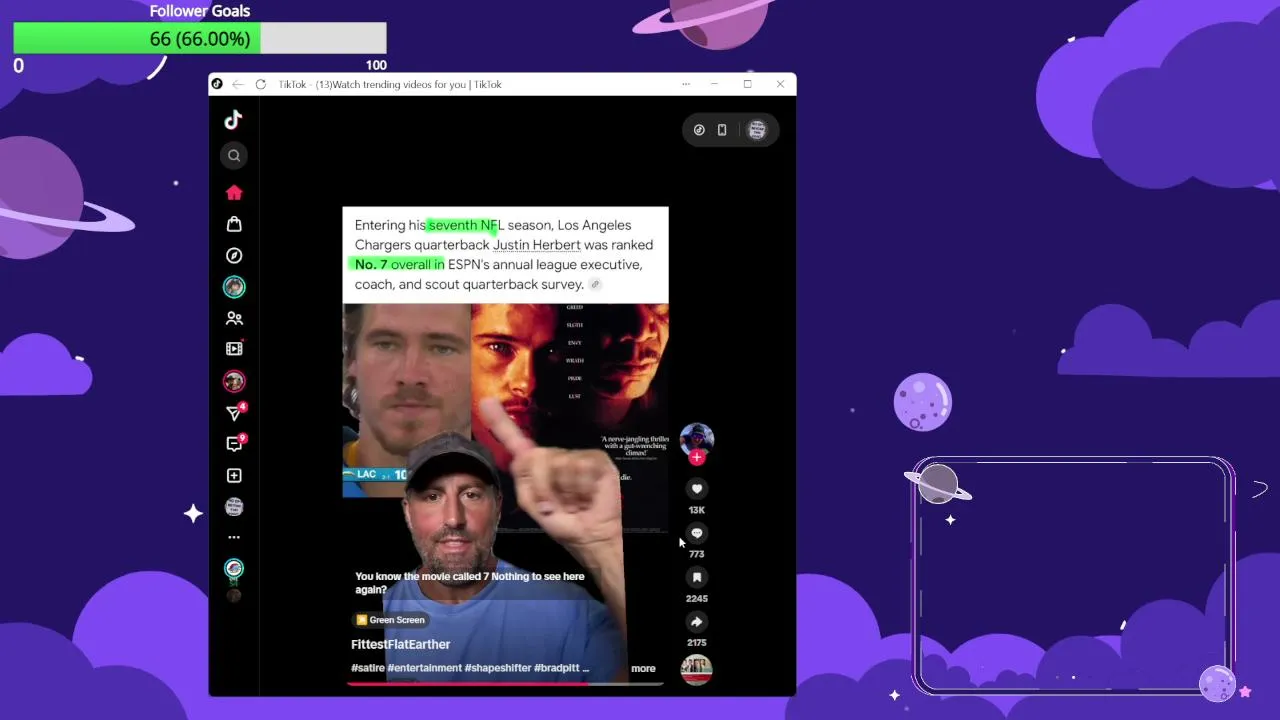The height and width of the screenshot is (720, 1280).
Task: Open the spinning sound disc thumbnail
Action: pos(697,669)
